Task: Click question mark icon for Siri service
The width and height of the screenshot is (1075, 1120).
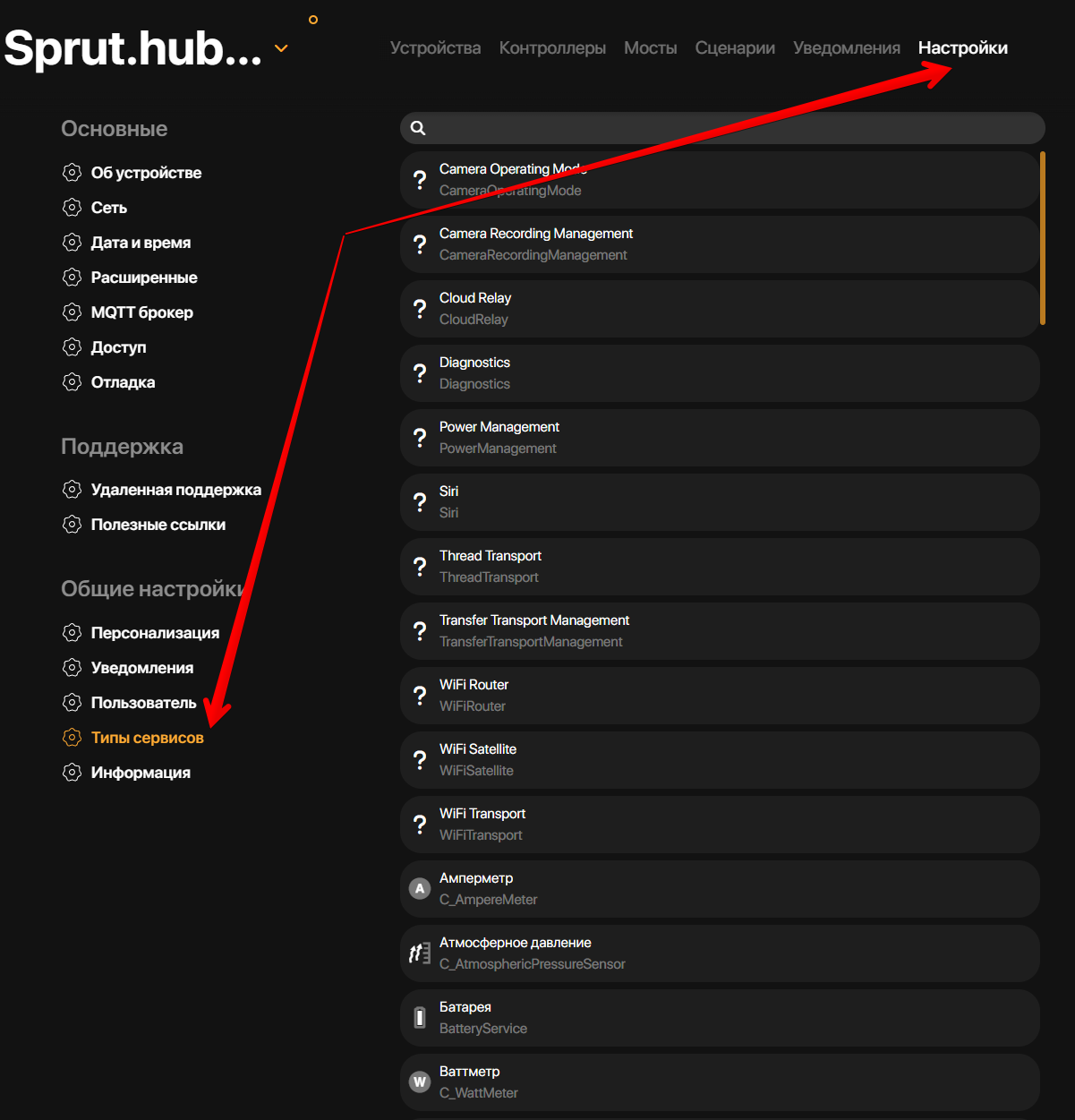Action: (419, 502)
